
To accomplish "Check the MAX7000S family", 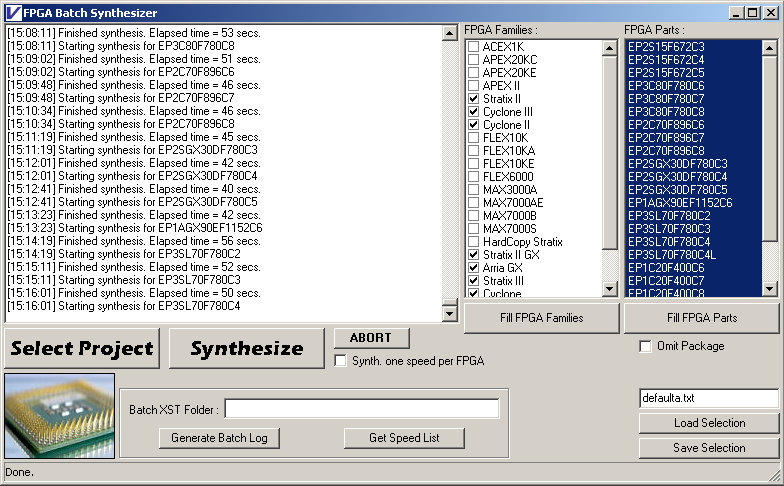I will click(474, 228).
